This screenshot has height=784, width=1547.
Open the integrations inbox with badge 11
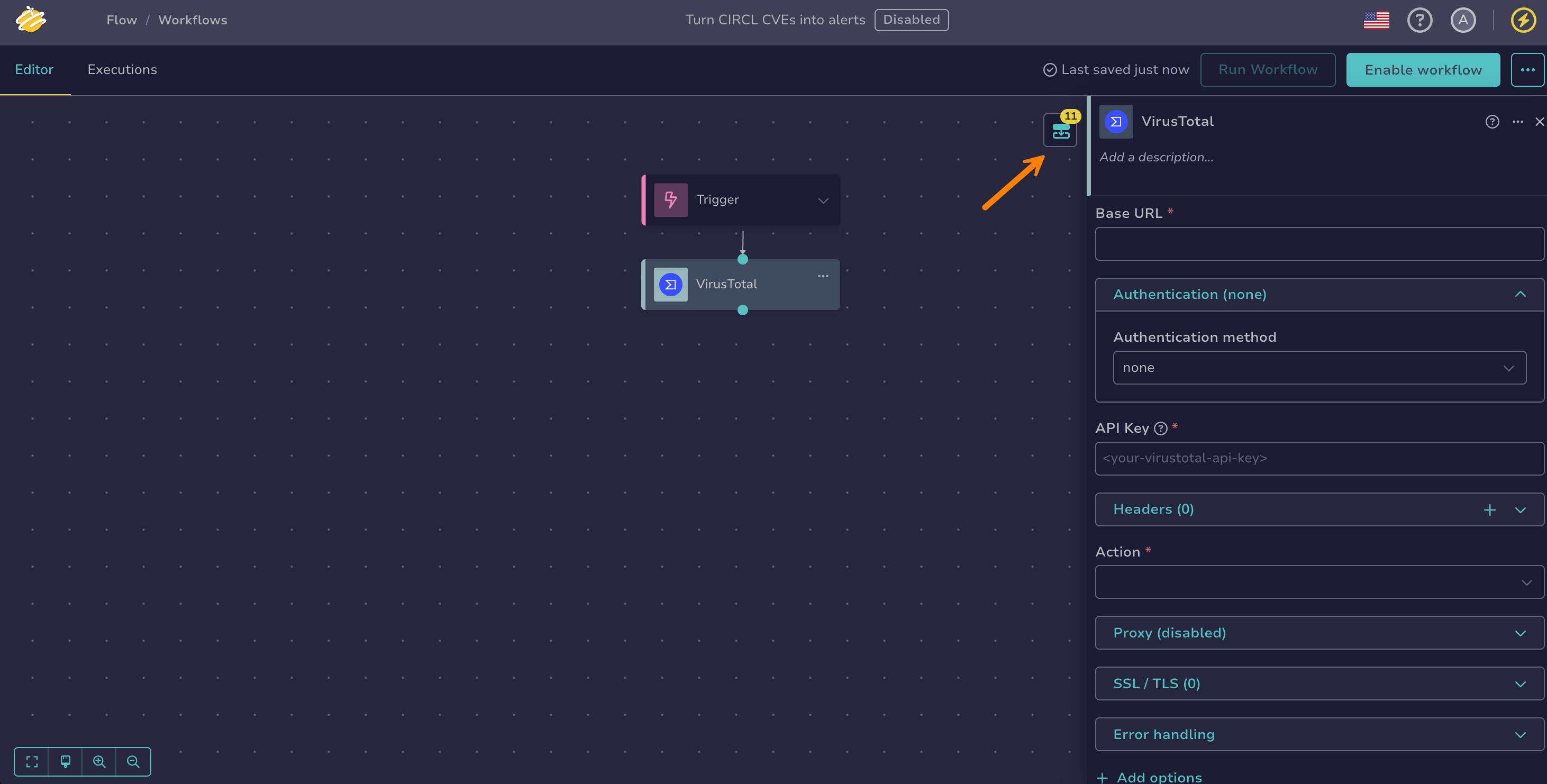click(x=1060, y=130)
